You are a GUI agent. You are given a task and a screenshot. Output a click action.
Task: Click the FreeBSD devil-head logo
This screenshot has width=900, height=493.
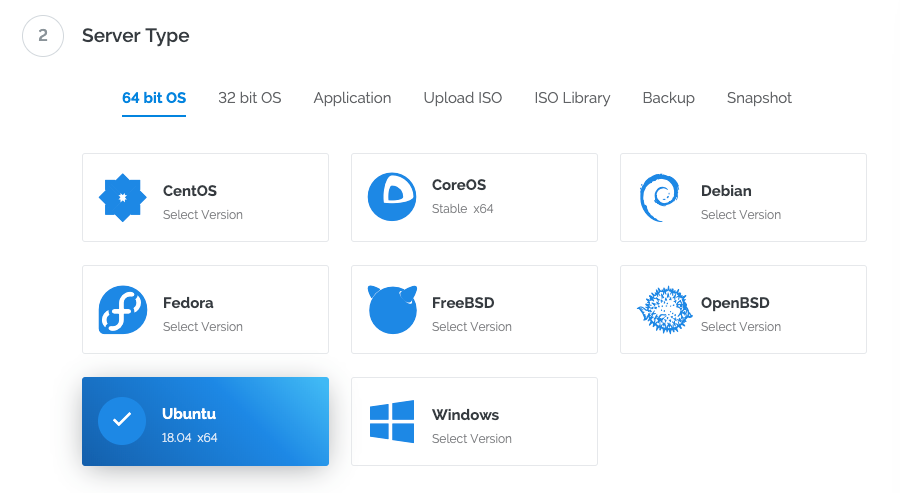(392, 309)
